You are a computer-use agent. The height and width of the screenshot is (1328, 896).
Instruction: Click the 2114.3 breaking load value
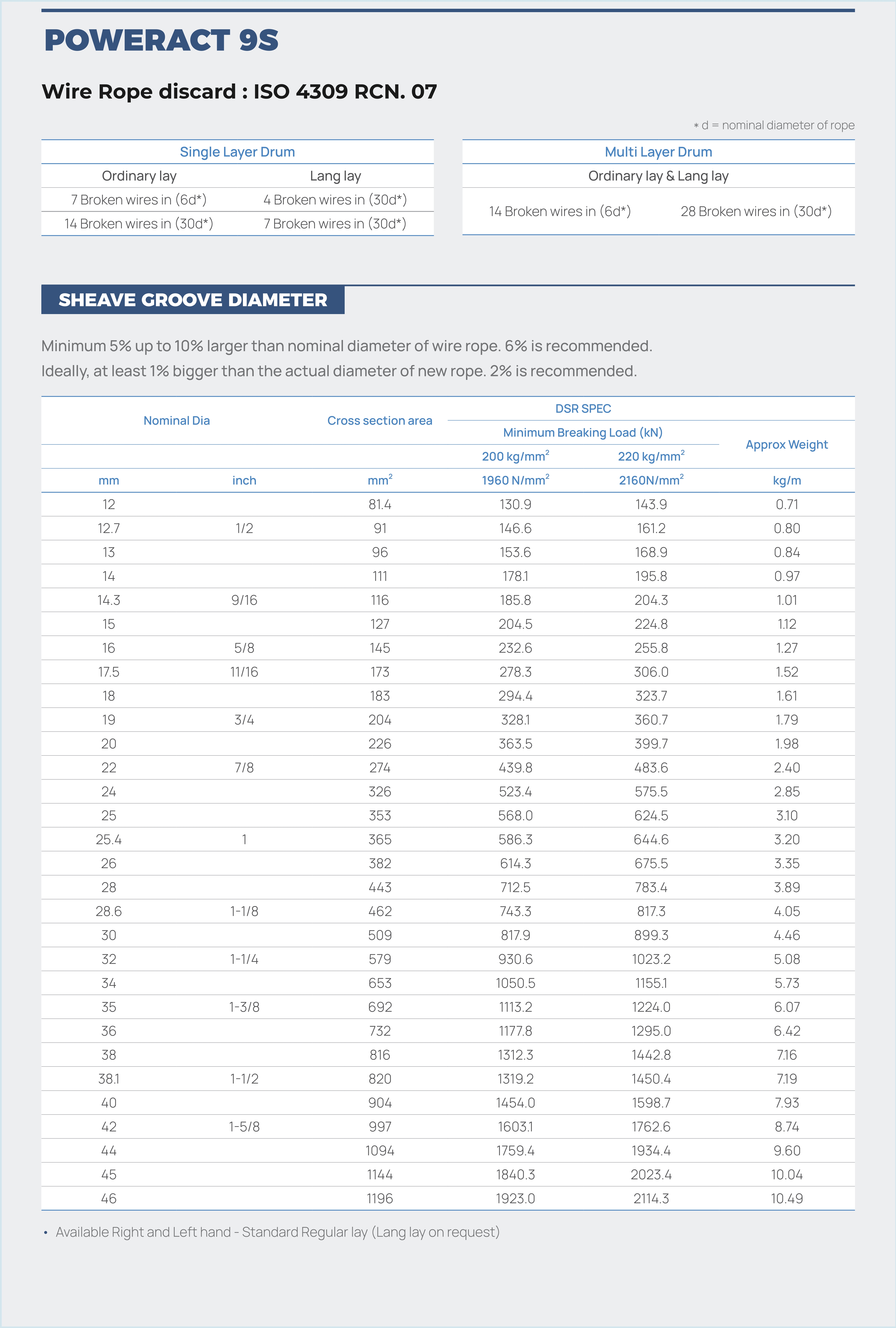pyautogui.click(x=651, y=1198)
